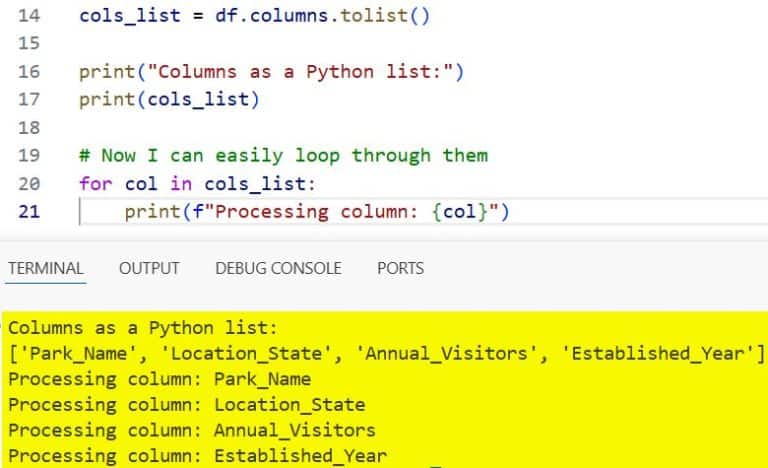The width and height of the screenshot is (768, 468).
Task: Click 'Processing column: Park_Name' terminal line
Action: [160, 379]
